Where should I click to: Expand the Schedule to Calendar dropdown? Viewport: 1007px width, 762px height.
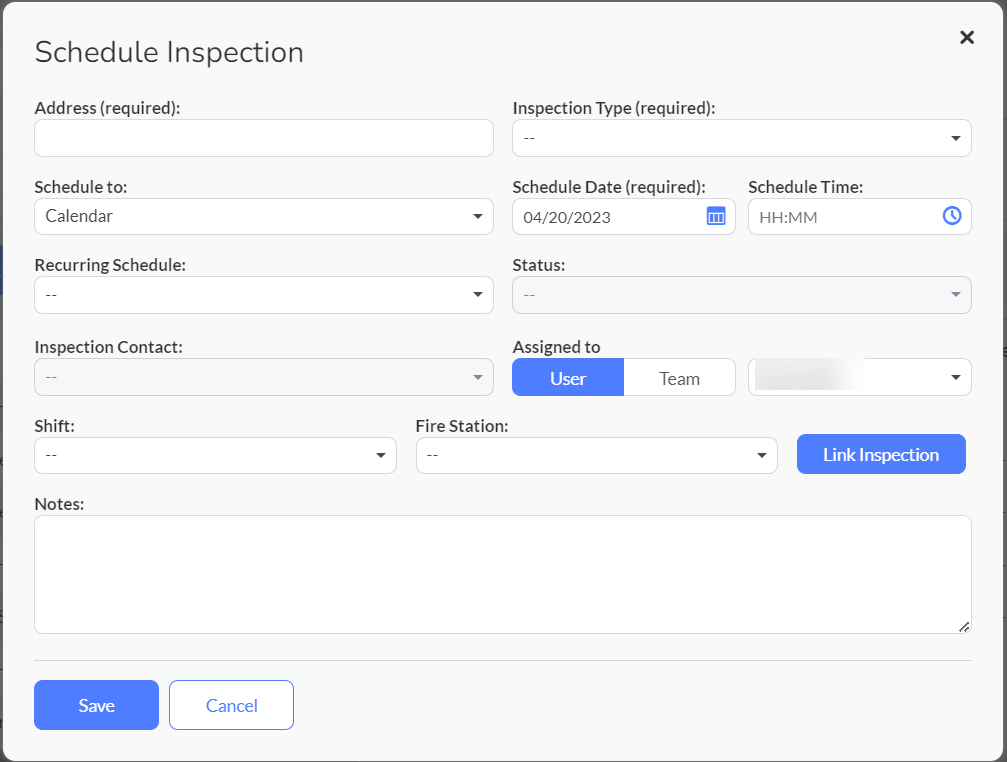(x=263, y=216)
